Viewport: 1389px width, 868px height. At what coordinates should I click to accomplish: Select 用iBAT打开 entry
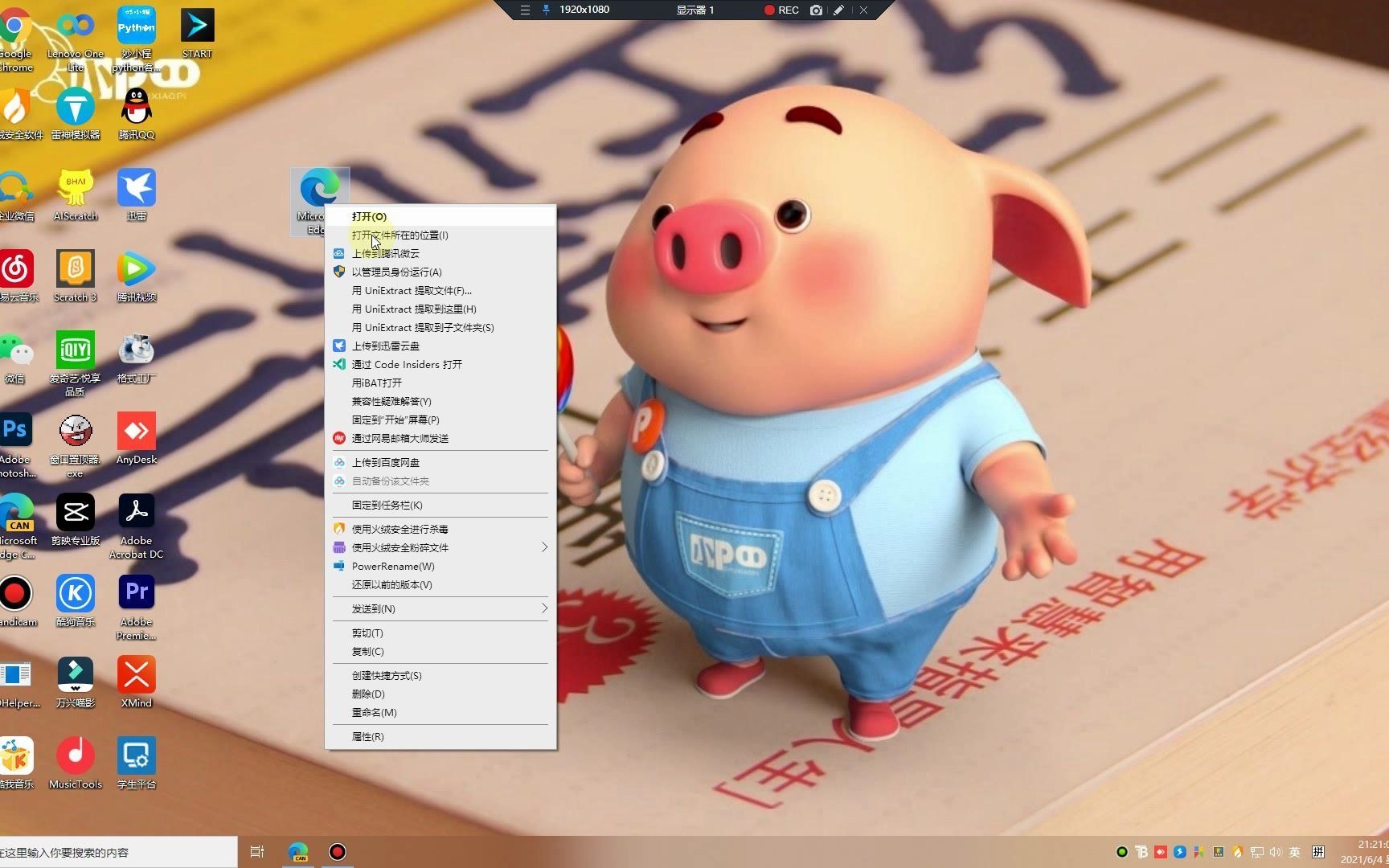point(440,383)
